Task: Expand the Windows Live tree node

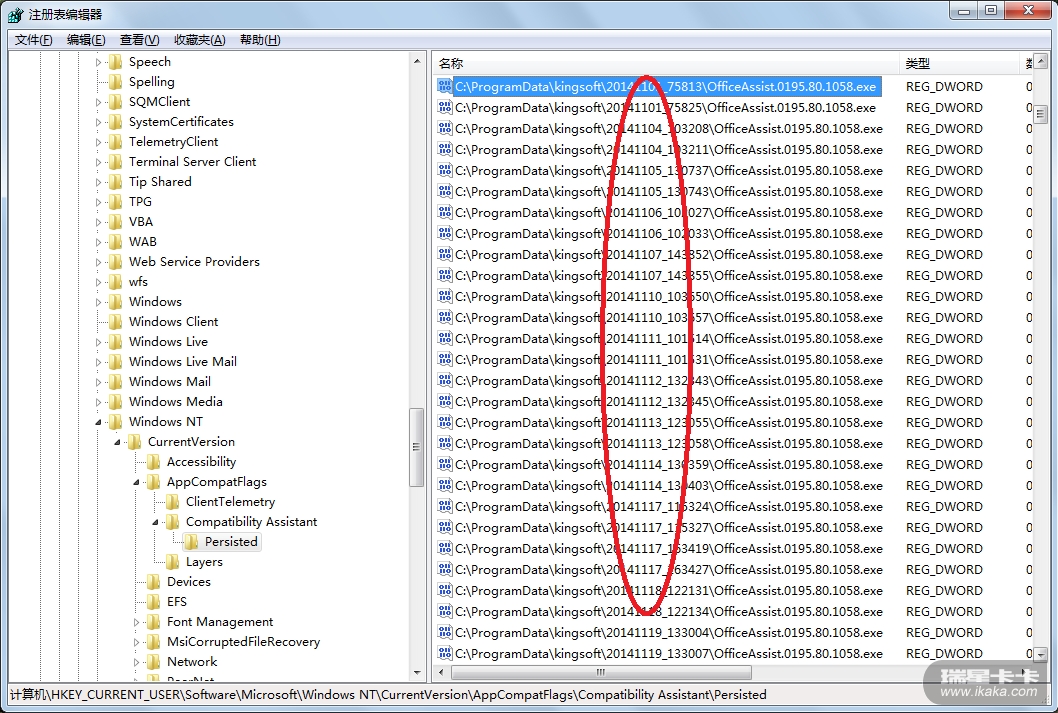Action: tap(99, 342)
